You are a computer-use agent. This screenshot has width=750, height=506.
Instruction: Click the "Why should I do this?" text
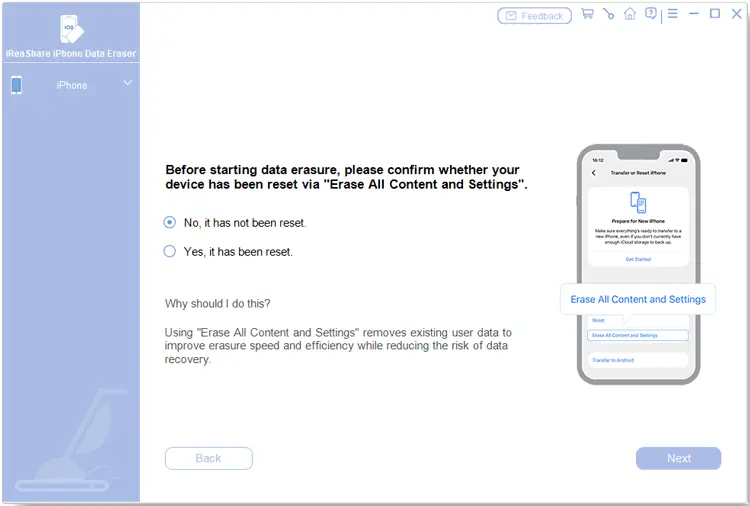218,304
